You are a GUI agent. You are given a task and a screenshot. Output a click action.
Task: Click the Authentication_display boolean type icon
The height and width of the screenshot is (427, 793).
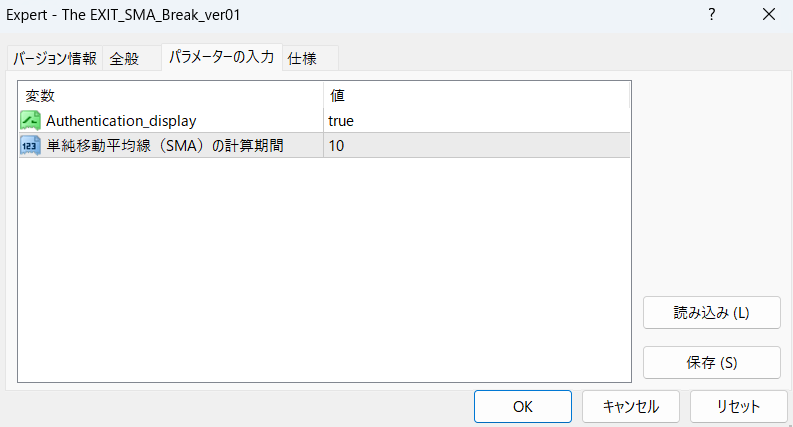pyautogui.click(x=30, y=121)
